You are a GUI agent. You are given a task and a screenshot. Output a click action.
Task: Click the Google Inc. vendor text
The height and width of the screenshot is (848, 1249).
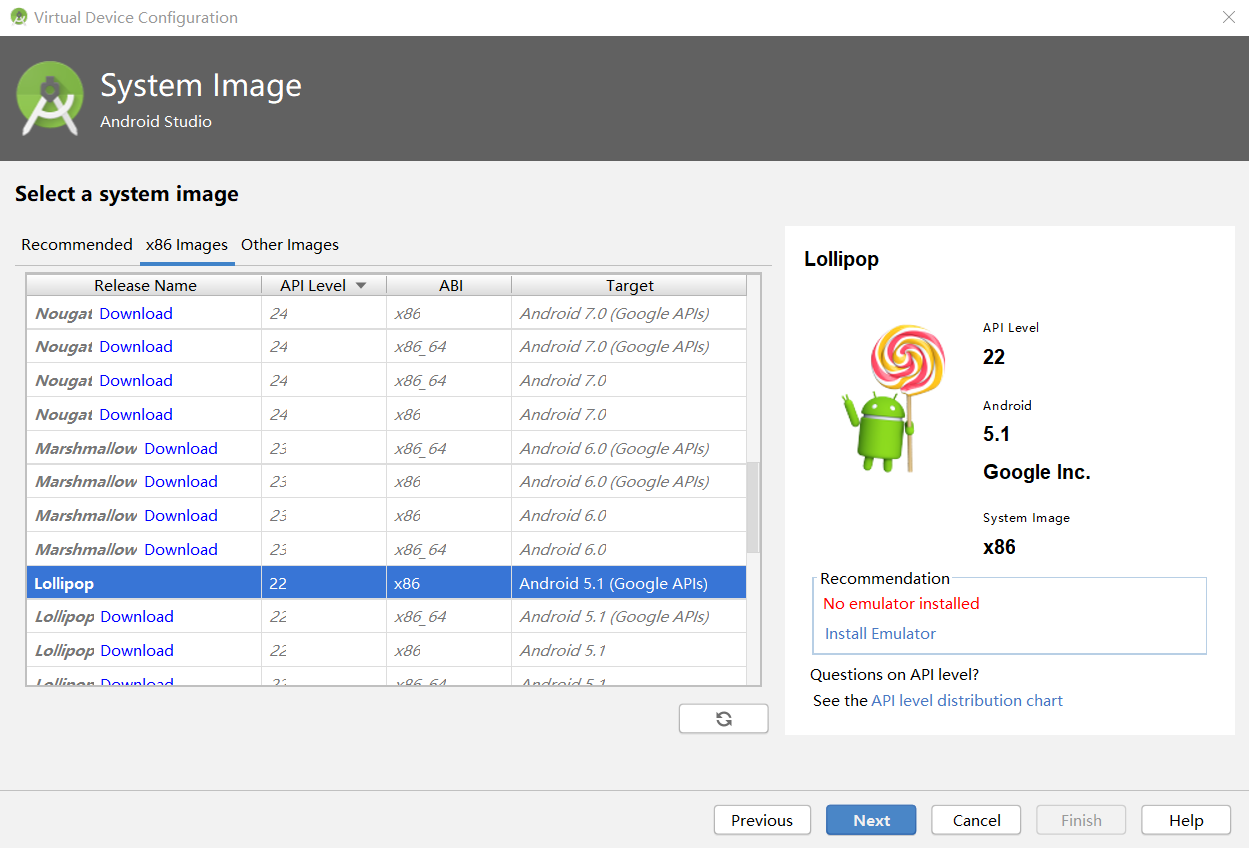coord(1037,472)
